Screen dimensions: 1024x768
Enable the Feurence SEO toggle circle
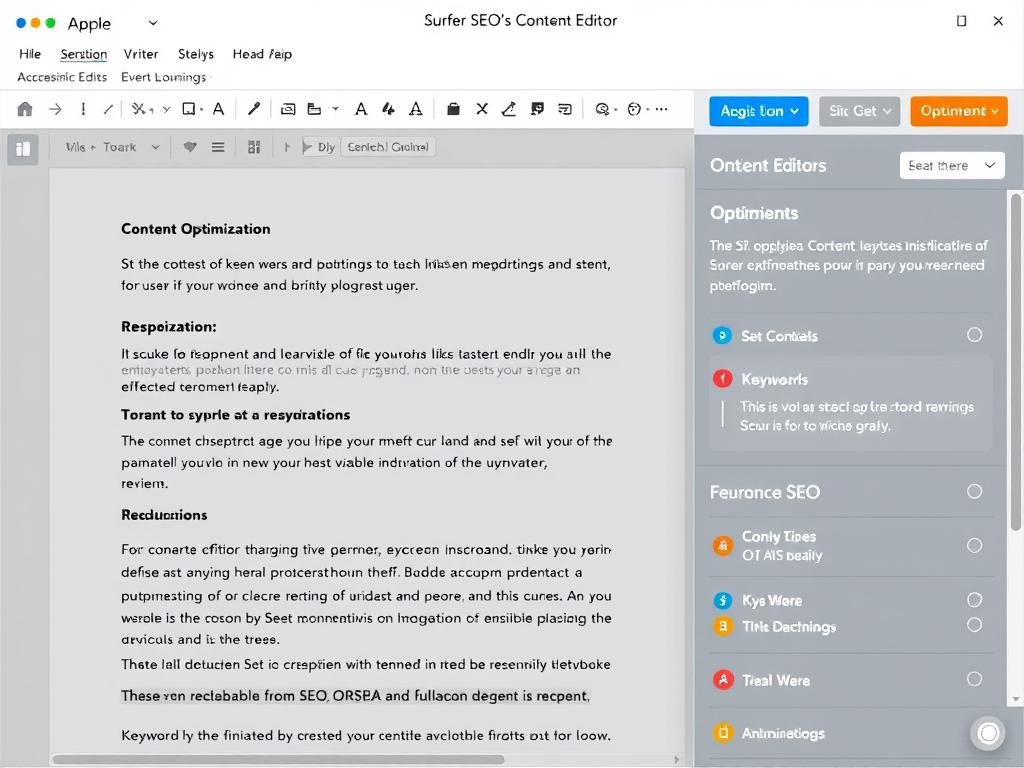972,490
